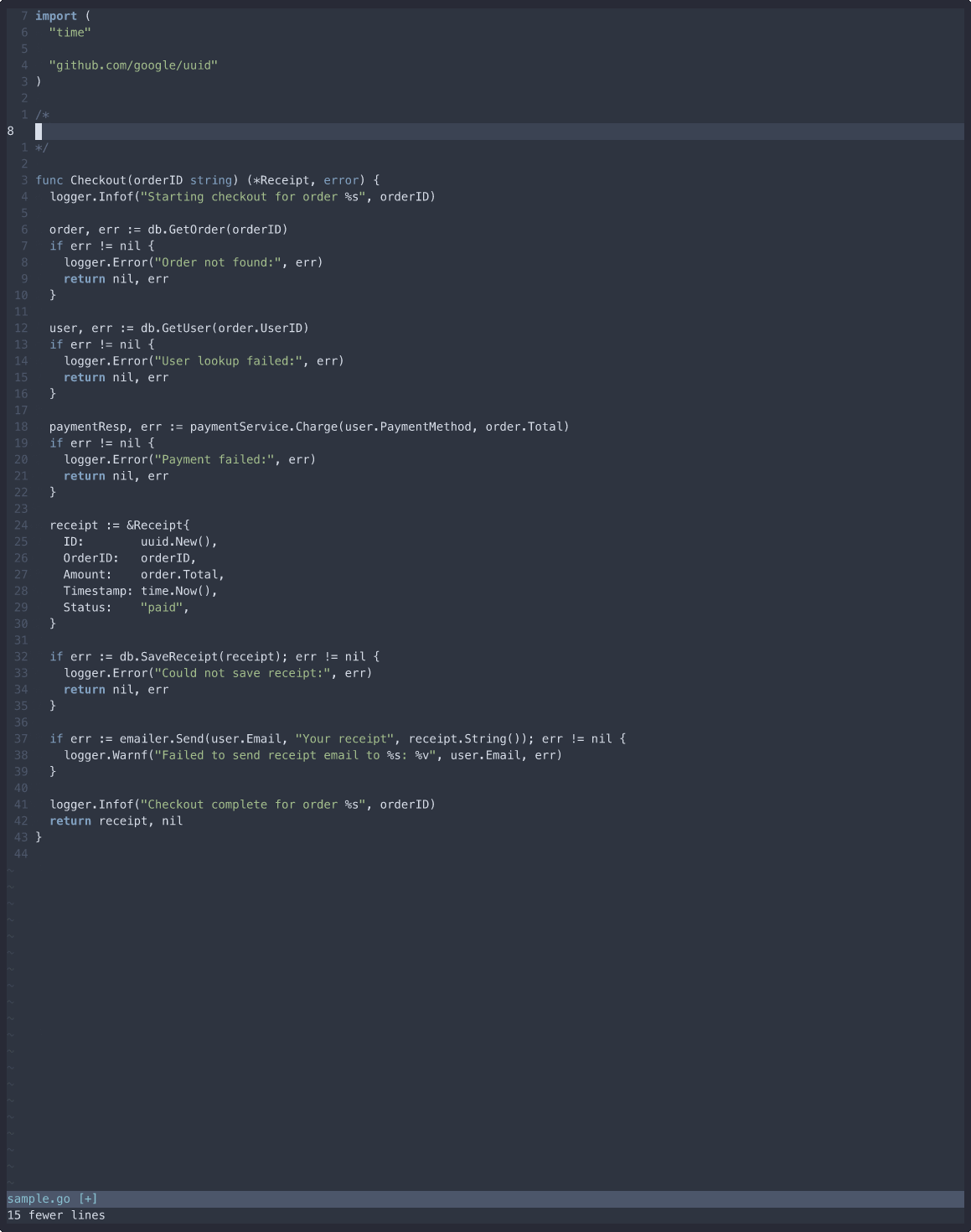The height and width of the screenshot is (1232, 971).
Task: Click the "15 fewer lines" message
Action: pos(56,1215)
